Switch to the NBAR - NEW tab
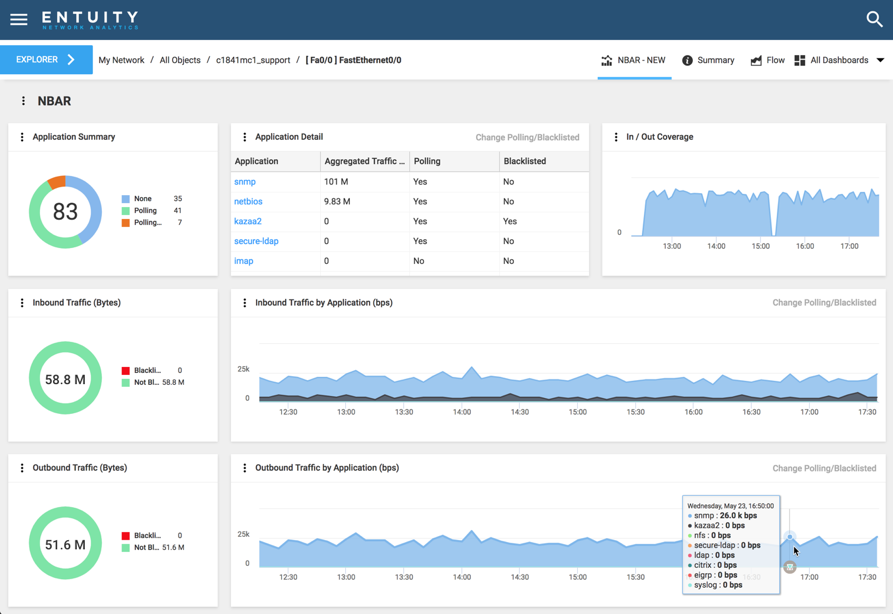 point(634,60)
